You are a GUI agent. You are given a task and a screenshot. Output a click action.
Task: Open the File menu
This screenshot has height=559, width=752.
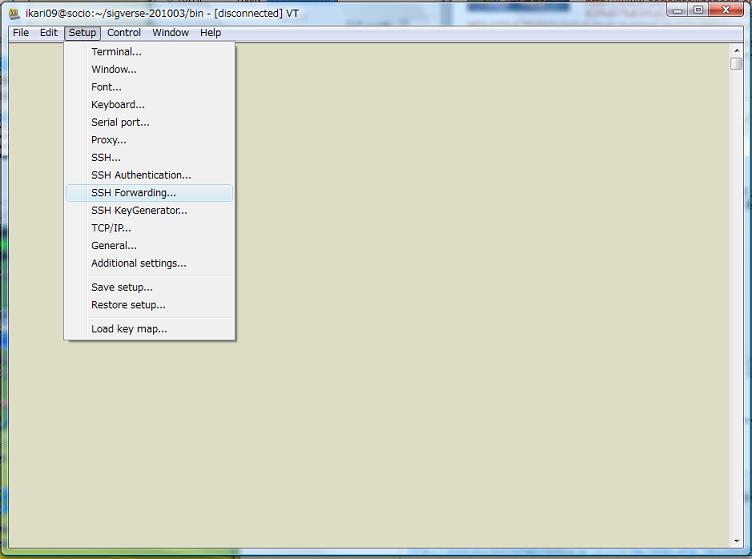point(21,33)
